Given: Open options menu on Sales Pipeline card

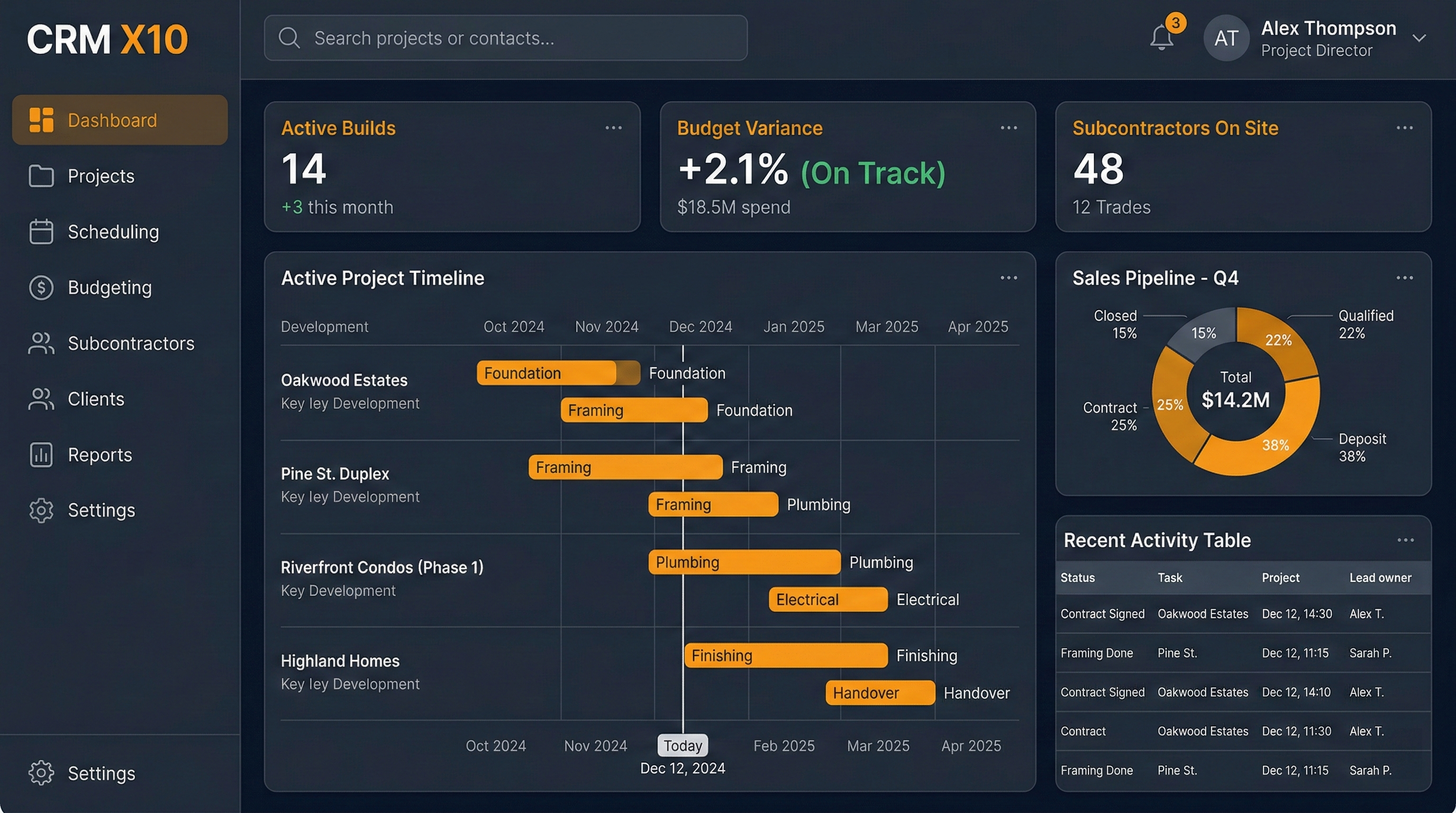Looking at the screenshot, I should pyautogui.click(x=1406, y=277).
